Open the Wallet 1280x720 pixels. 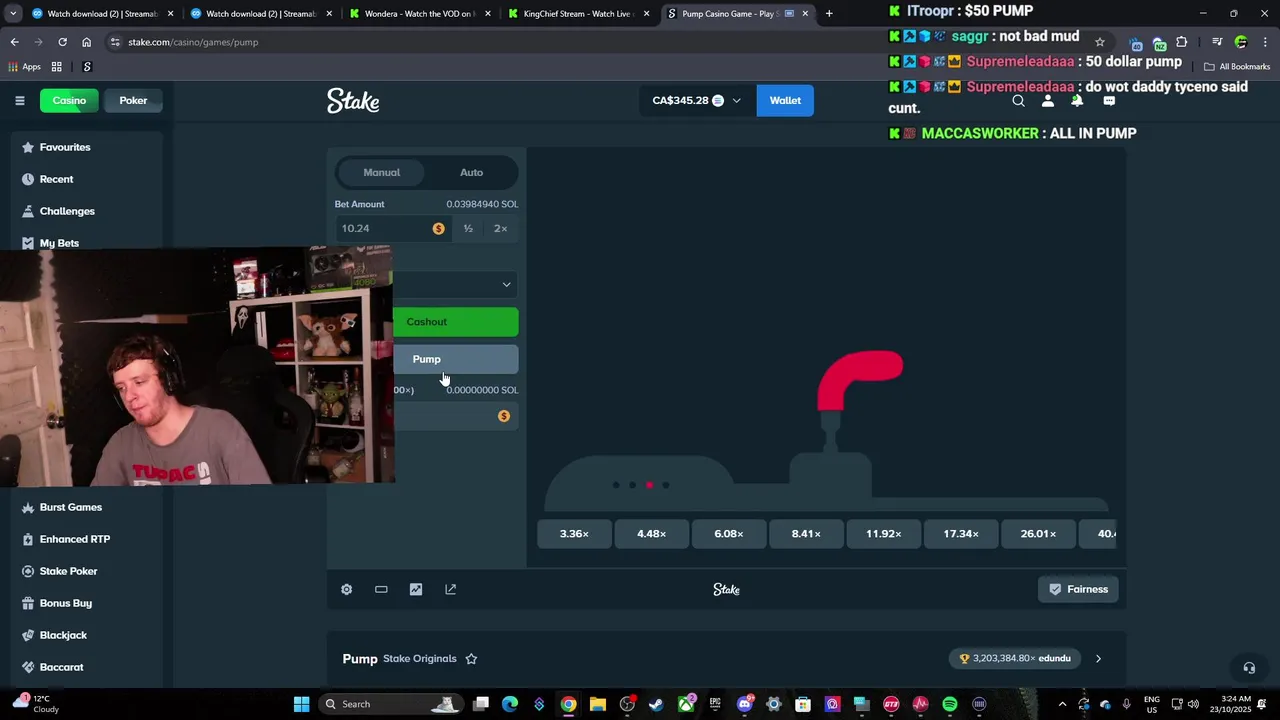(x=785, y=100)
